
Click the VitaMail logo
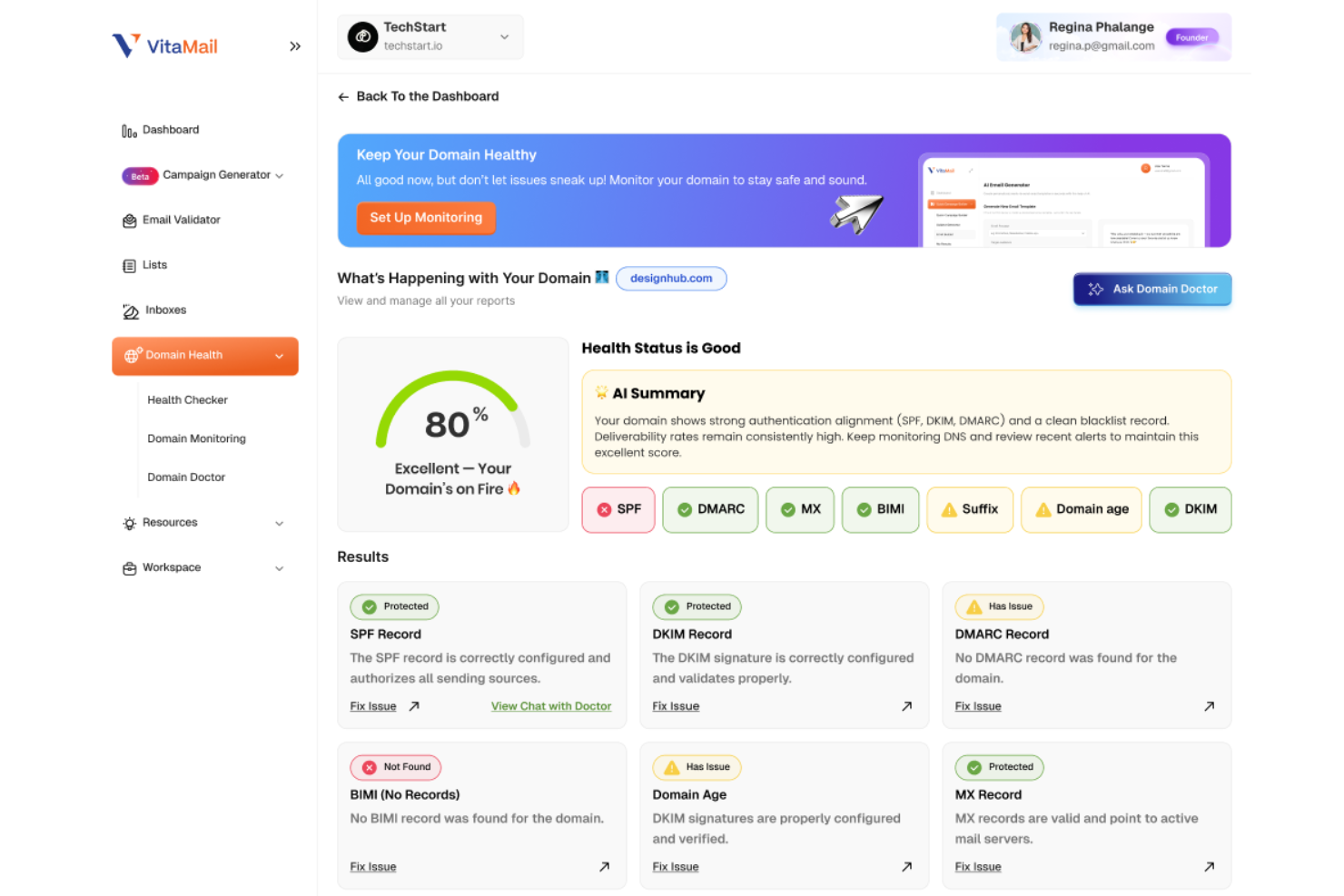(164, 45)
